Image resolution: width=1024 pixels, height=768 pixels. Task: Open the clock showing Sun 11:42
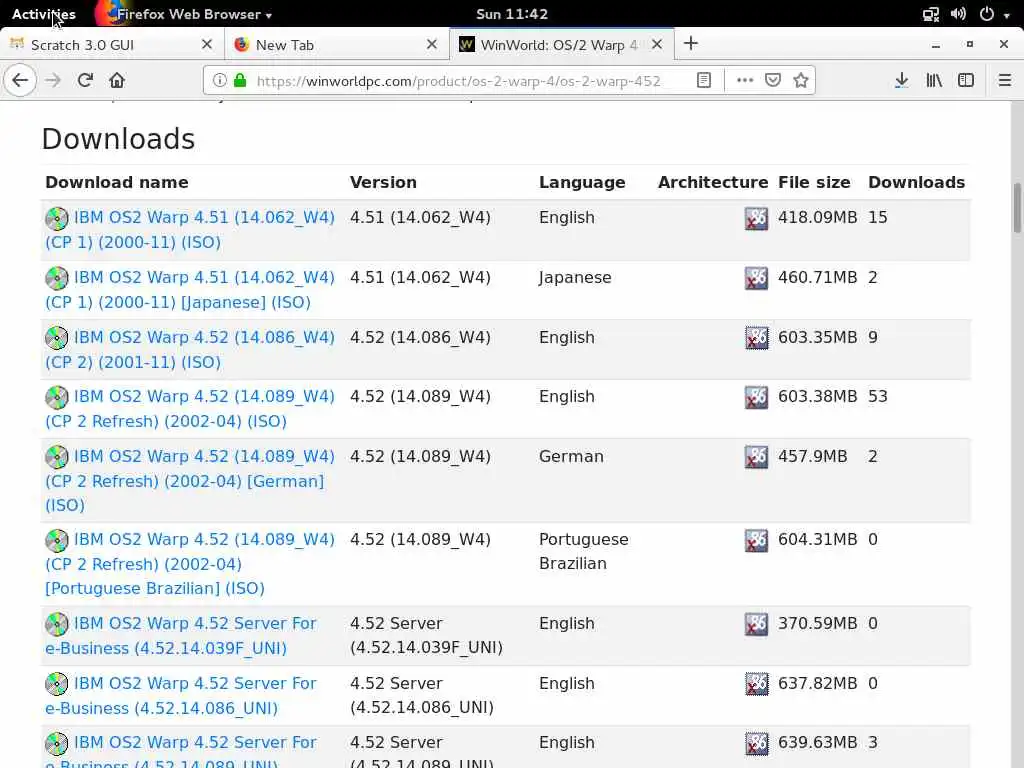(x=512, y=14)
